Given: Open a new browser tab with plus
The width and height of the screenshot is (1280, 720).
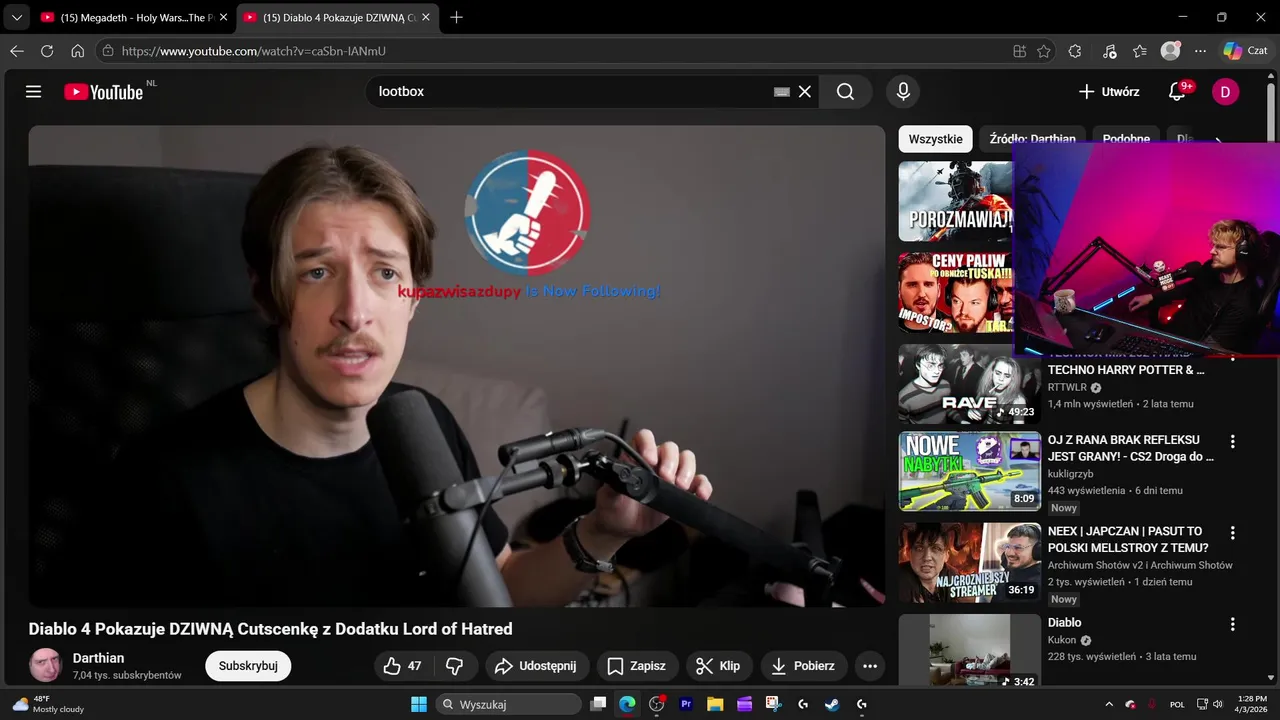Looking at the screenshot, I should pos(457,17).
